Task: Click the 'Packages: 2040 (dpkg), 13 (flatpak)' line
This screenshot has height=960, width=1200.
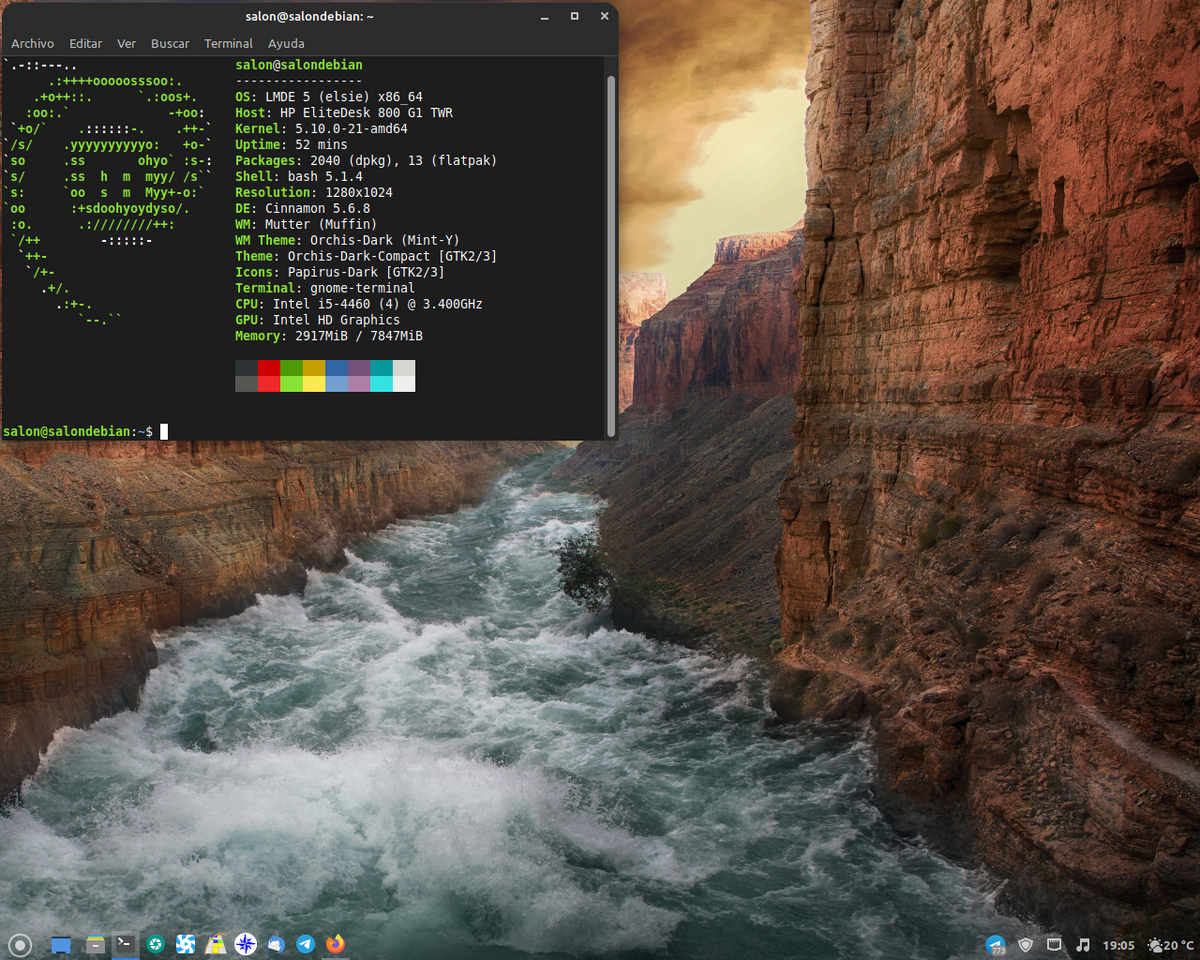Action: coord(366,161)
